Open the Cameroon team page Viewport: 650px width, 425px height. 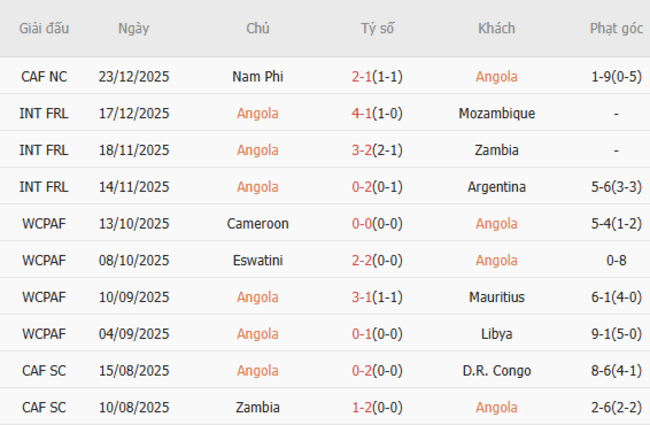click(257, 223)
